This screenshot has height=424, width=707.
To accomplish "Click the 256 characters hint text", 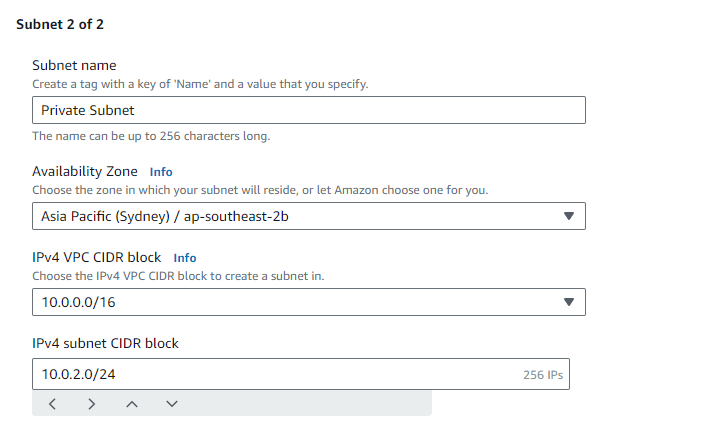I will pyautogui.click(x=151, y=136).
